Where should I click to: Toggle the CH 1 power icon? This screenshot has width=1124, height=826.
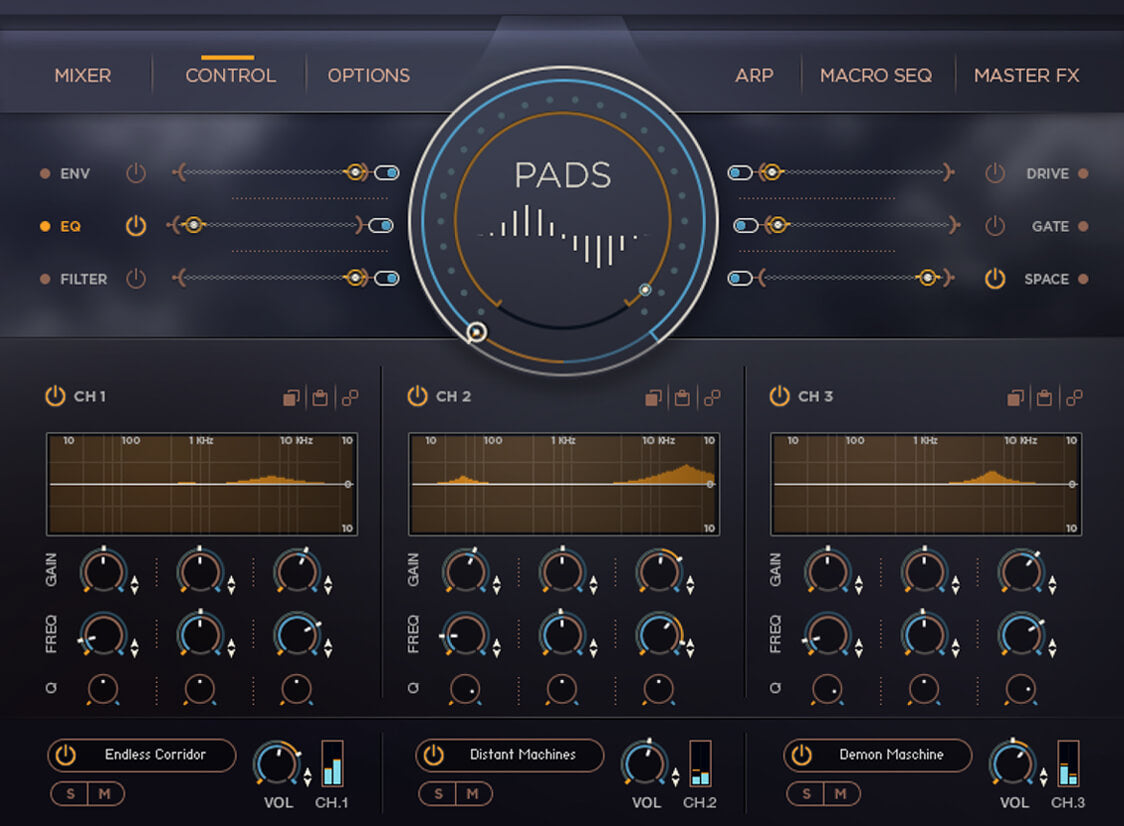pos(55,396)
